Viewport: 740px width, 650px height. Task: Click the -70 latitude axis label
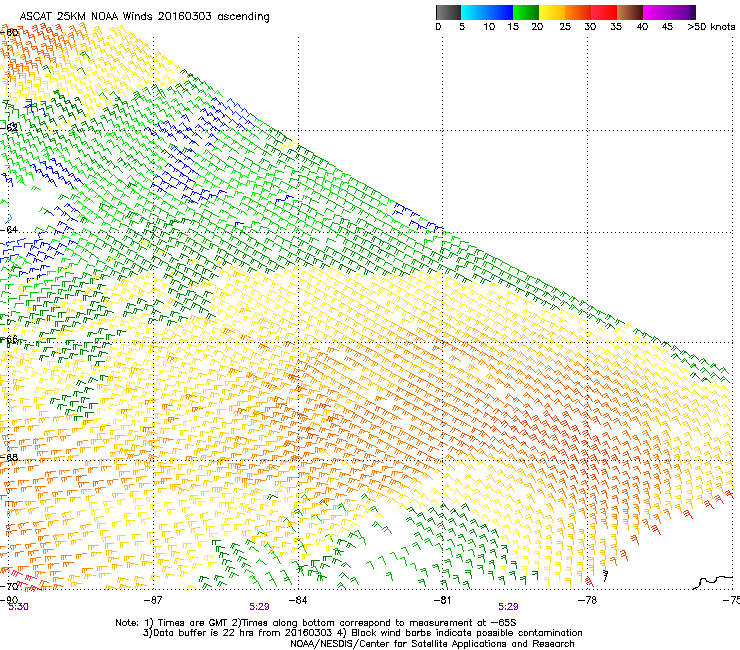(x=10, y=586)
